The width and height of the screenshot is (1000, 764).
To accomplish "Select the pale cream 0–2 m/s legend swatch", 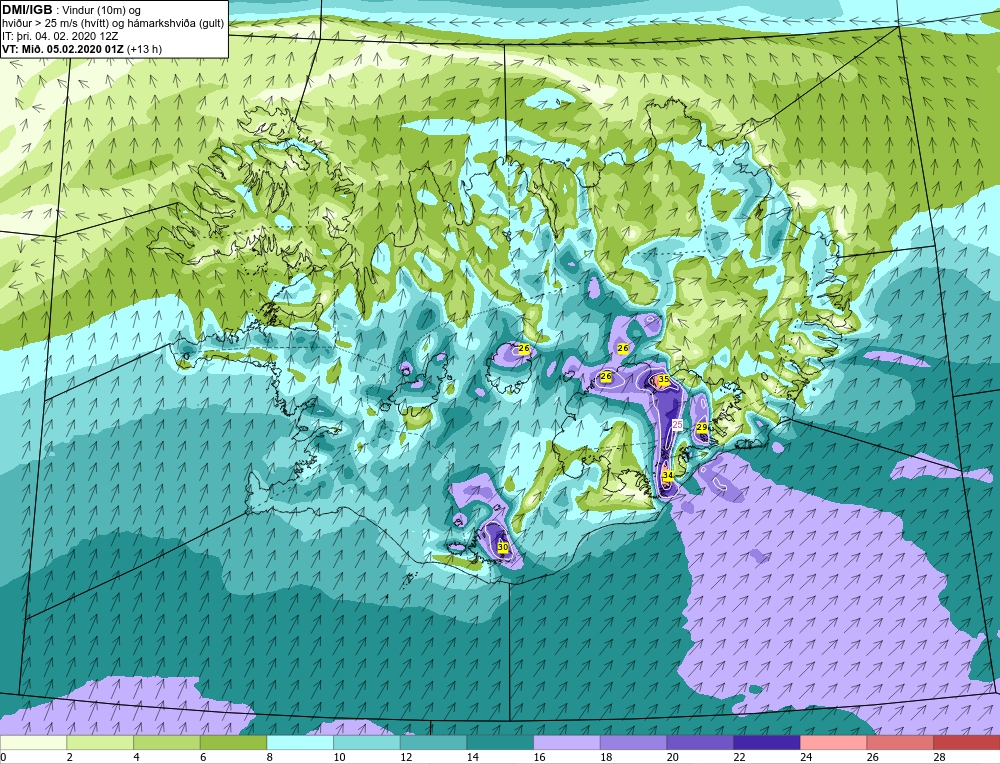I will point(33,743).
